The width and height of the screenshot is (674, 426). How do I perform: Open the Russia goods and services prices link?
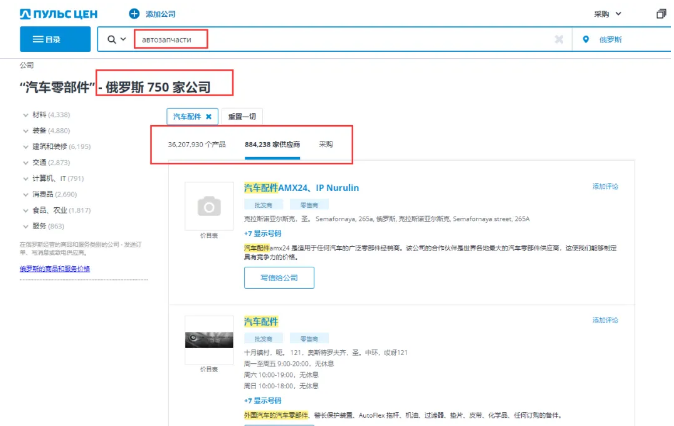pos(55,269)
